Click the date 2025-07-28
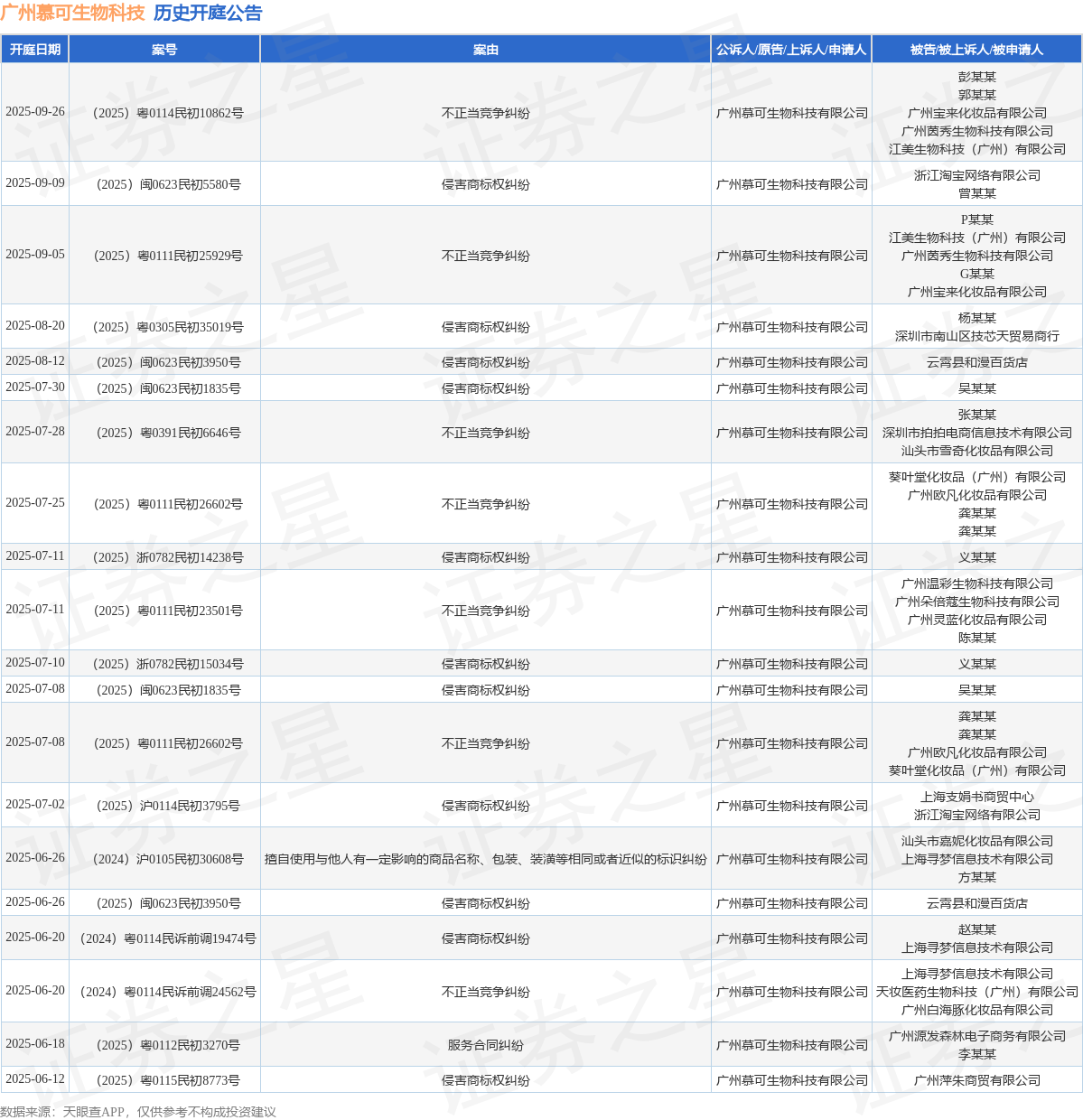The image size is (1083, 1120). pos(35,432)
